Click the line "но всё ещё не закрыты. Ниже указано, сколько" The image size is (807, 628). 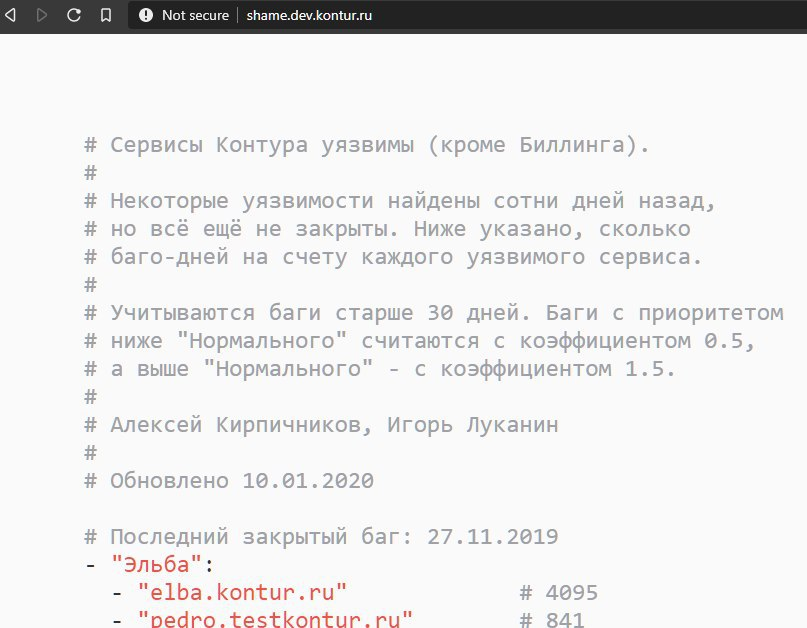[388, 229]
